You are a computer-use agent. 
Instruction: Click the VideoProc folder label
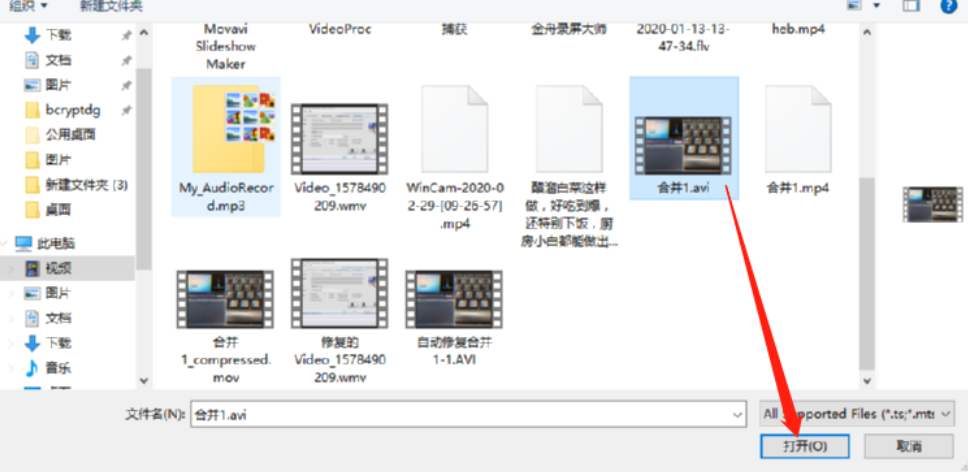click(x=340, y=29)
